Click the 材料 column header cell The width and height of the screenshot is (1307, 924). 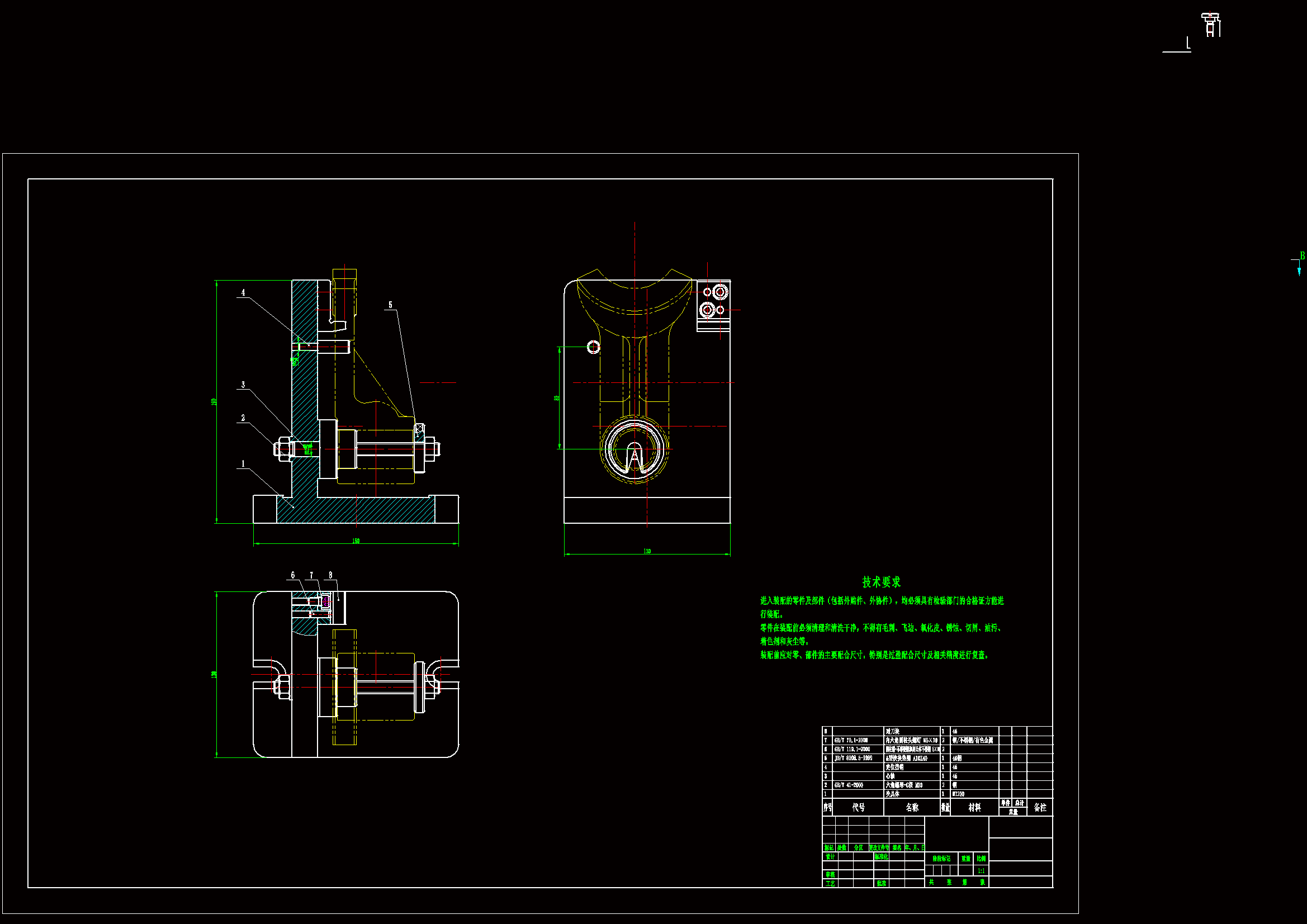pyautogui.click(x=974, y=807)
